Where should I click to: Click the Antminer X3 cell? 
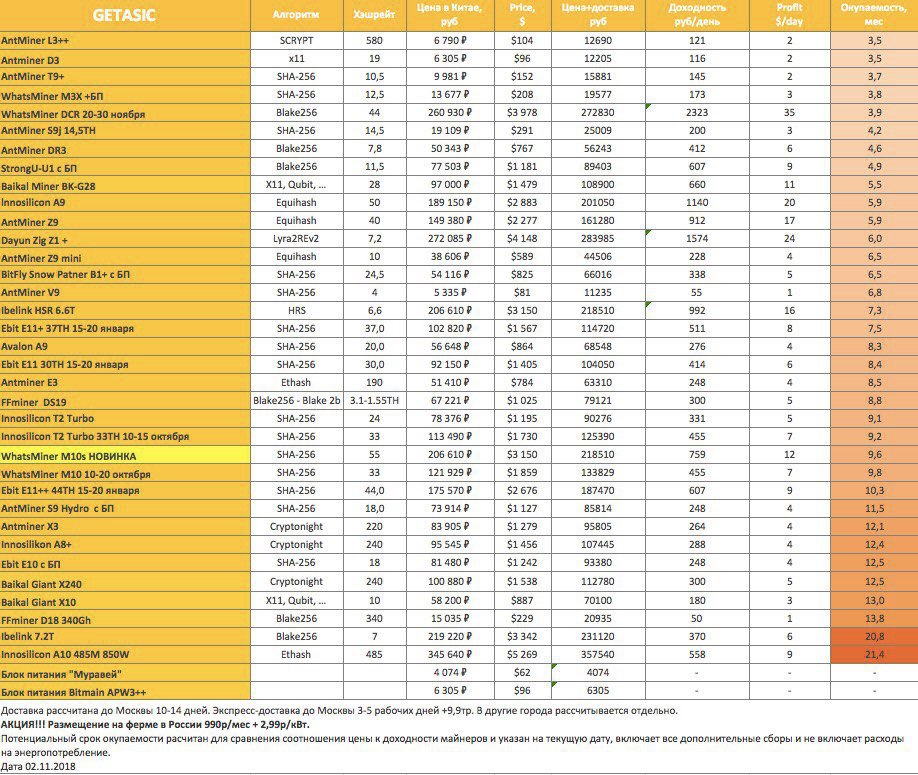(125, 527)
